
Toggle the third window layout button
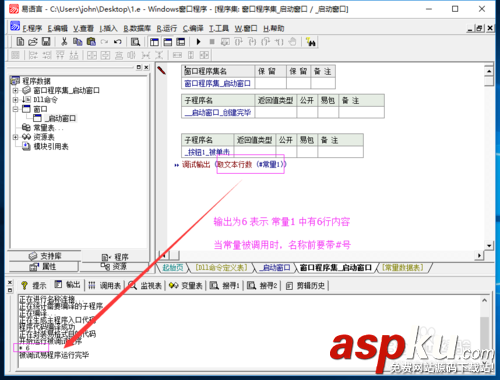[181, 42]
